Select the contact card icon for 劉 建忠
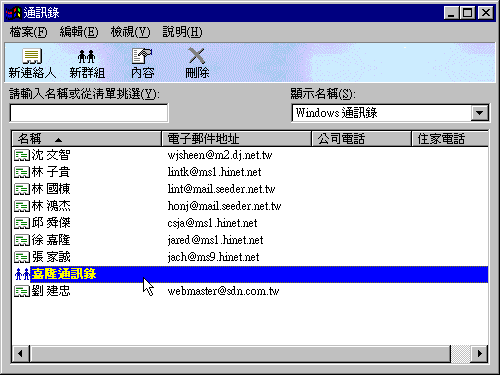The image size is (500, 375). [x=22, y=291]
